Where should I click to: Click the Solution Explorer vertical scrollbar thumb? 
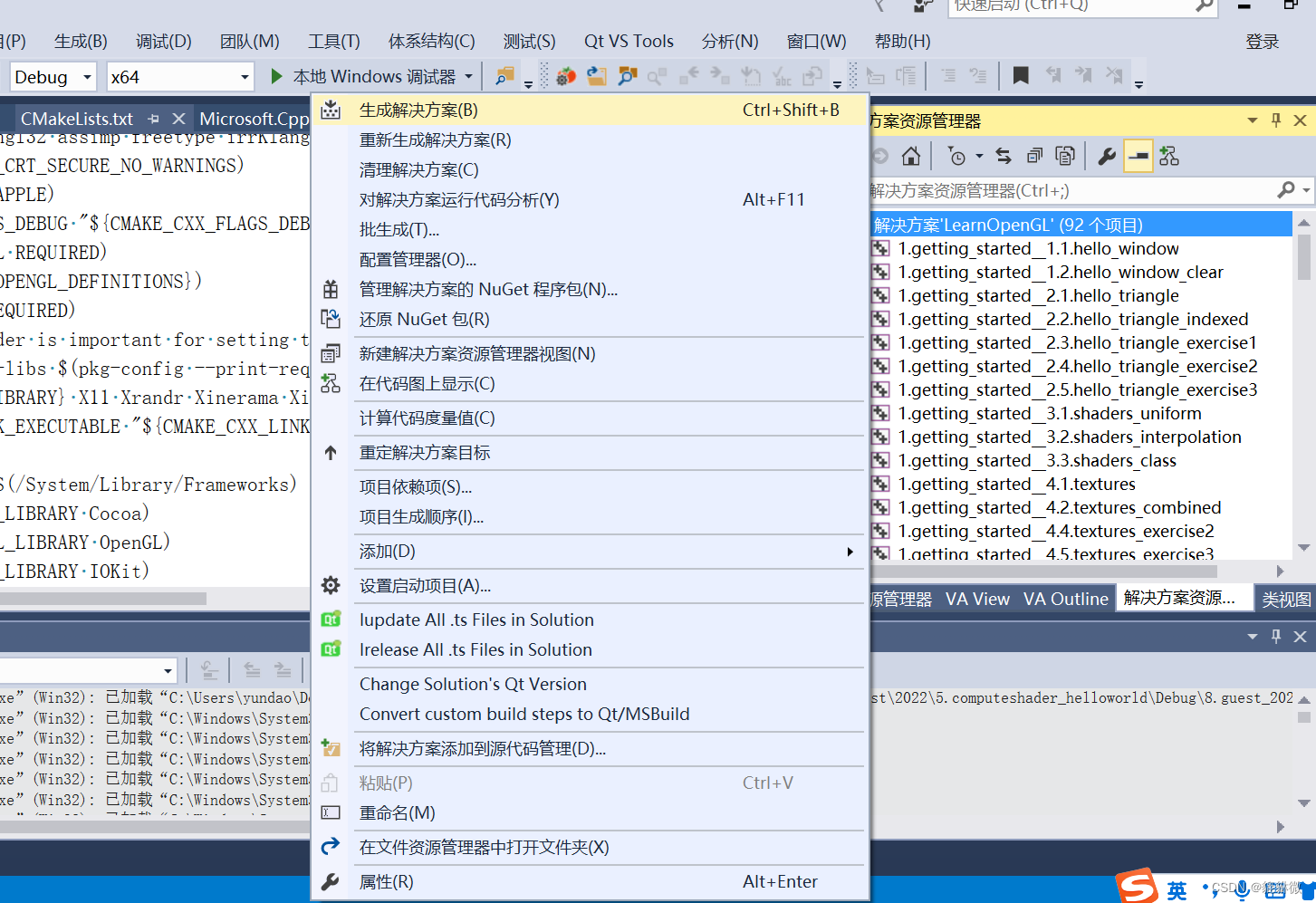[x=1304, y=257]
